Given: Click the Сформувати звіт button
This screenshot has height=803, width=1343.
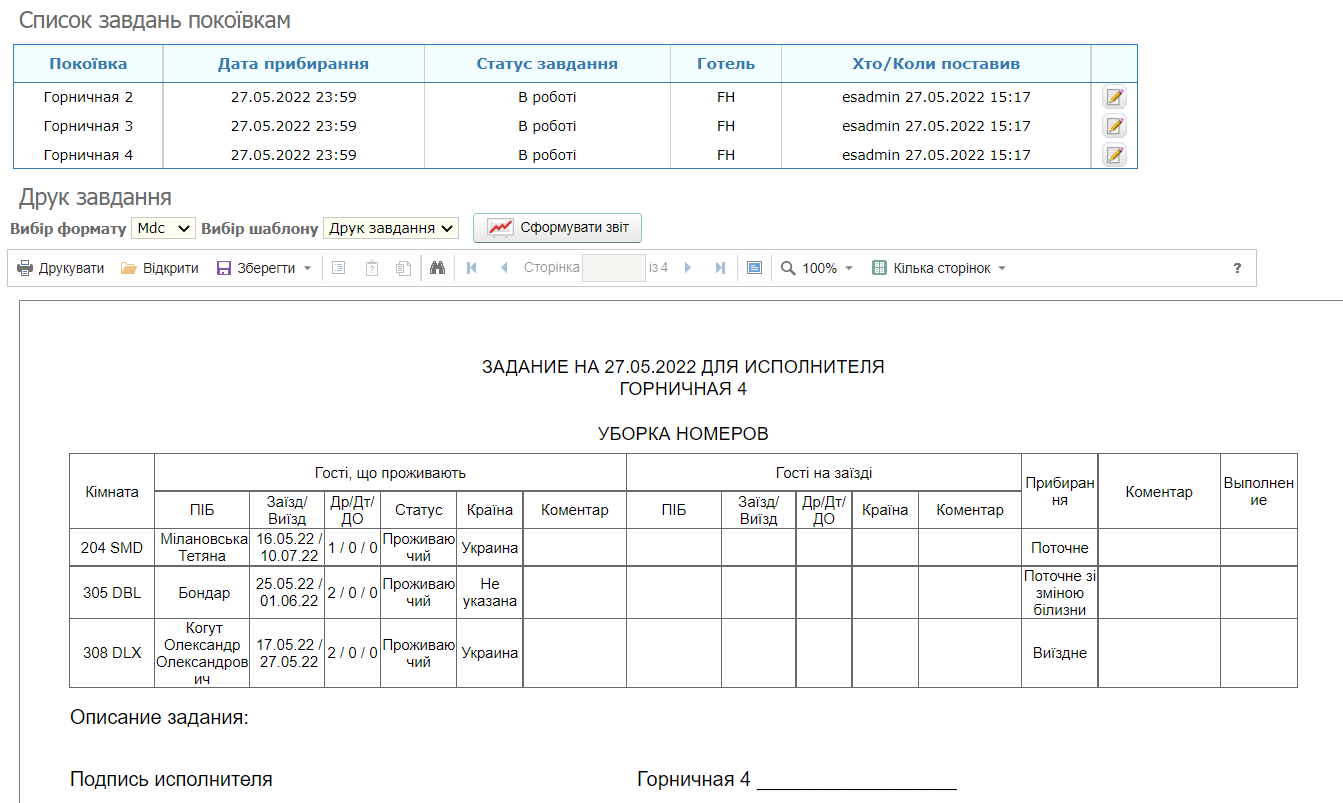Looking at the screenshot, I should coord(558,228).
